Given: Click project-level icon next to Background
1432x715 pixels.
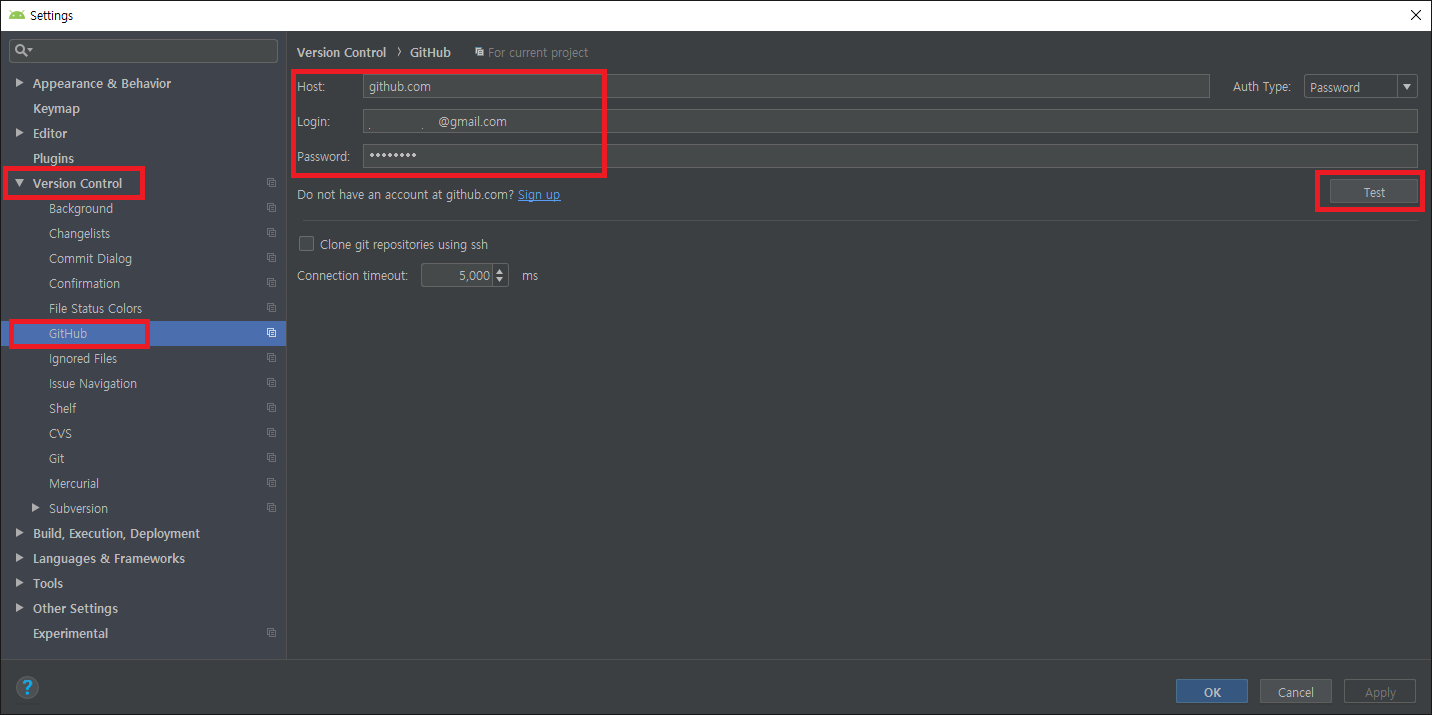Looking at the screenshot, I should point(271,208).
